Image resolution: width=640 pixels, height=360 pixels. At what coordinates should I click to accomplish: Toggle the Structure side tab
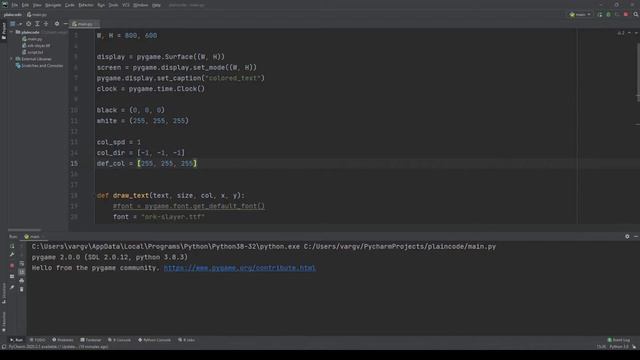[x=4, y=293]
